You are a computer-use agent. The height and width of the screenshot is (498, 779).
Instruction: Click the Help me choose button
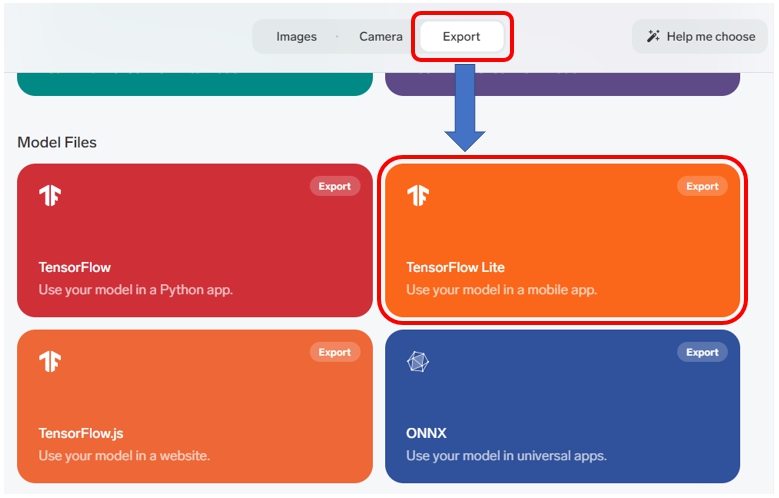[x=700, y=37]
